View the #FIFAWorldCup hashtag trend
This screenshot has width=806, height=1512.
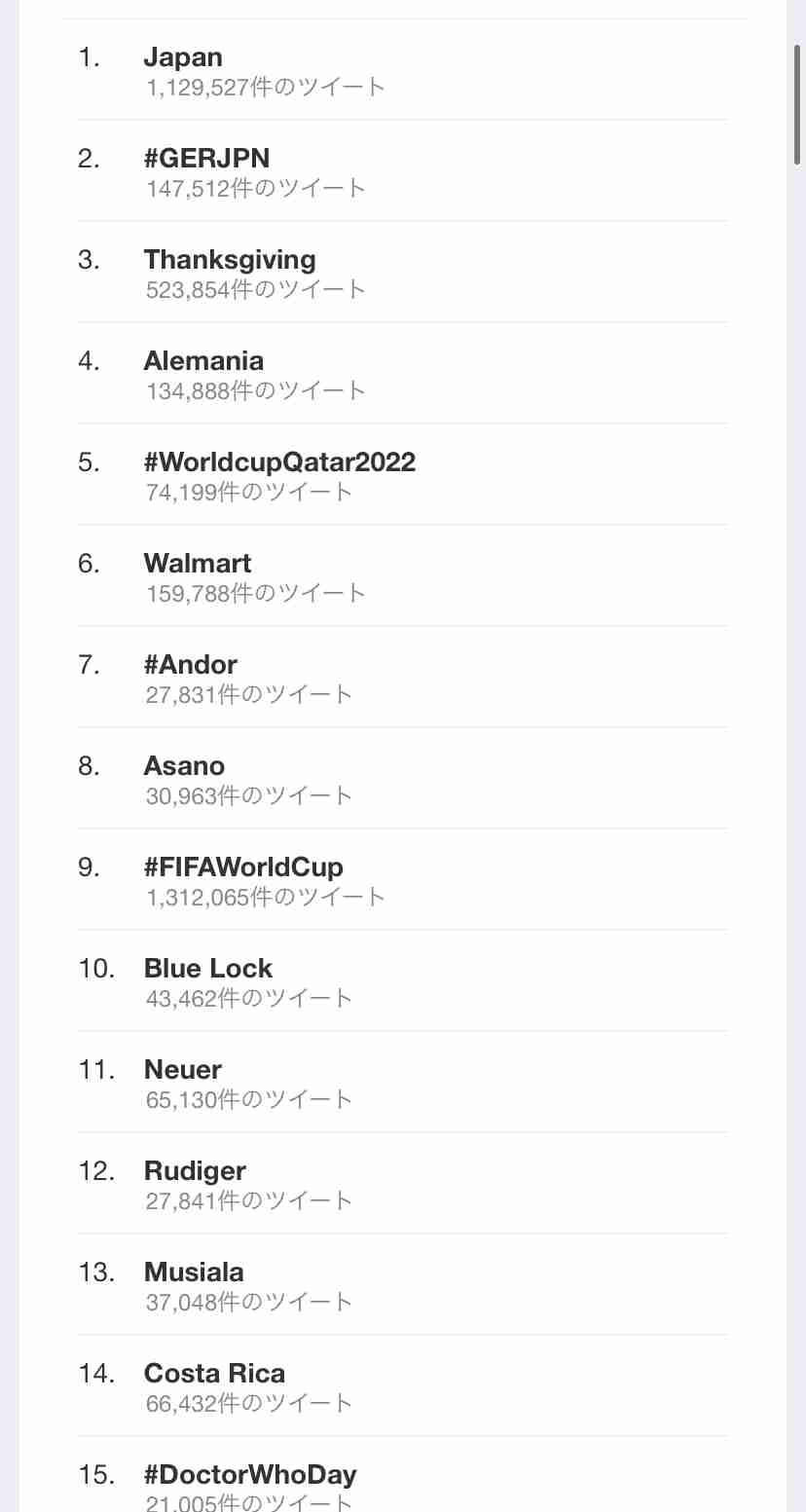coord(243,867)
